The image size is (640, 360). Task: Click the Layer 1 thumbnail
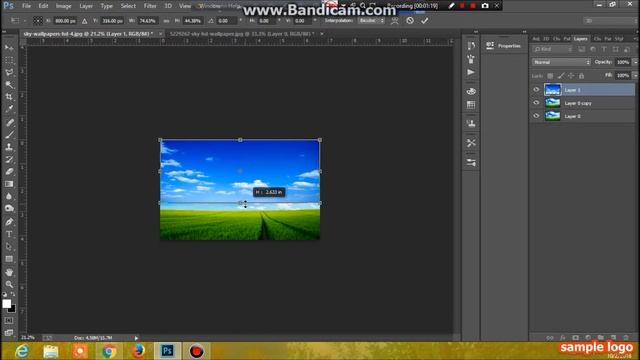click(553, 90)
